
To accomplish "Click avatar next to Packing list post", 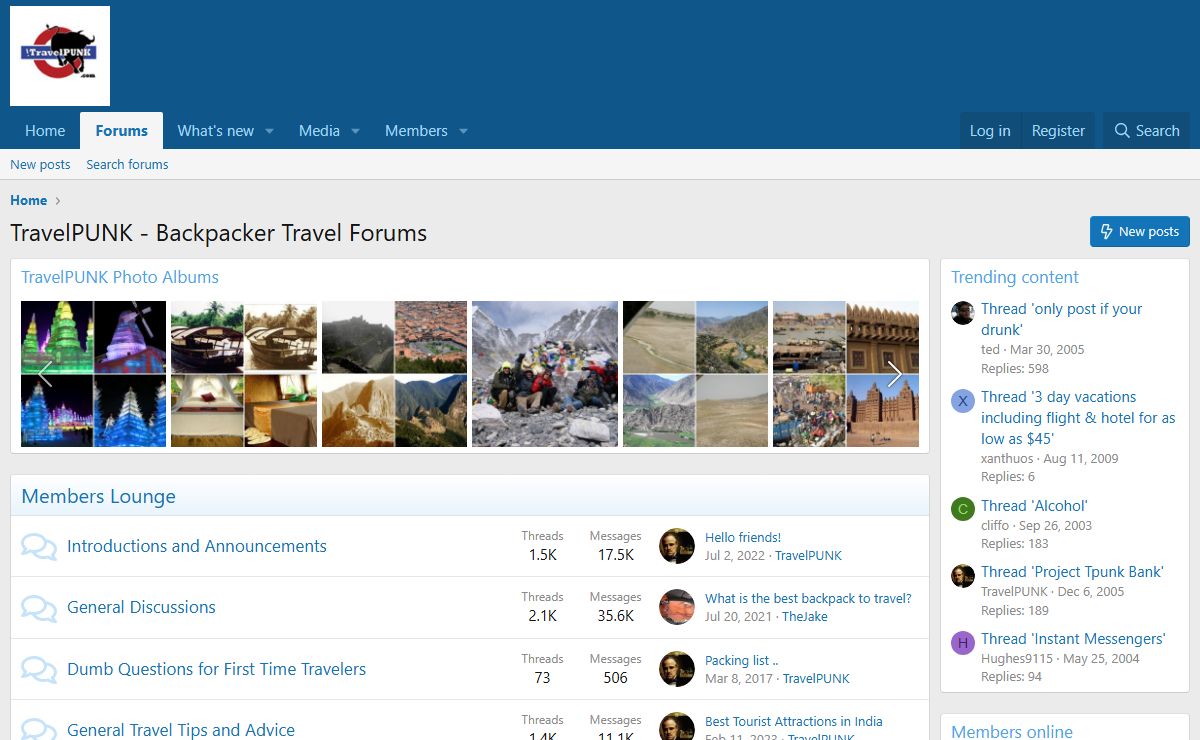I will (x=677, y=669).
